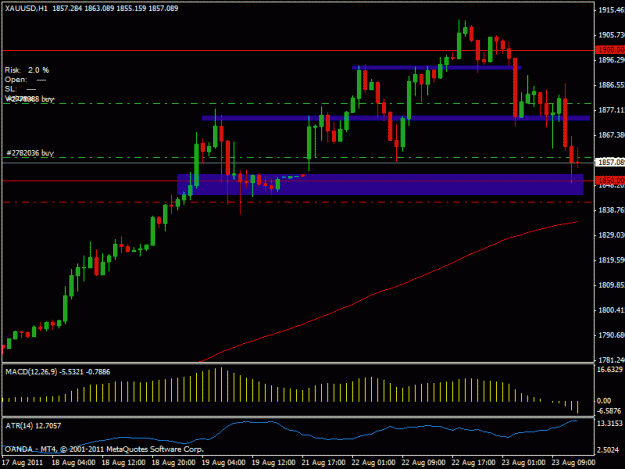
Task: Click the current price tag 1857.08
Action: (610, 162)
